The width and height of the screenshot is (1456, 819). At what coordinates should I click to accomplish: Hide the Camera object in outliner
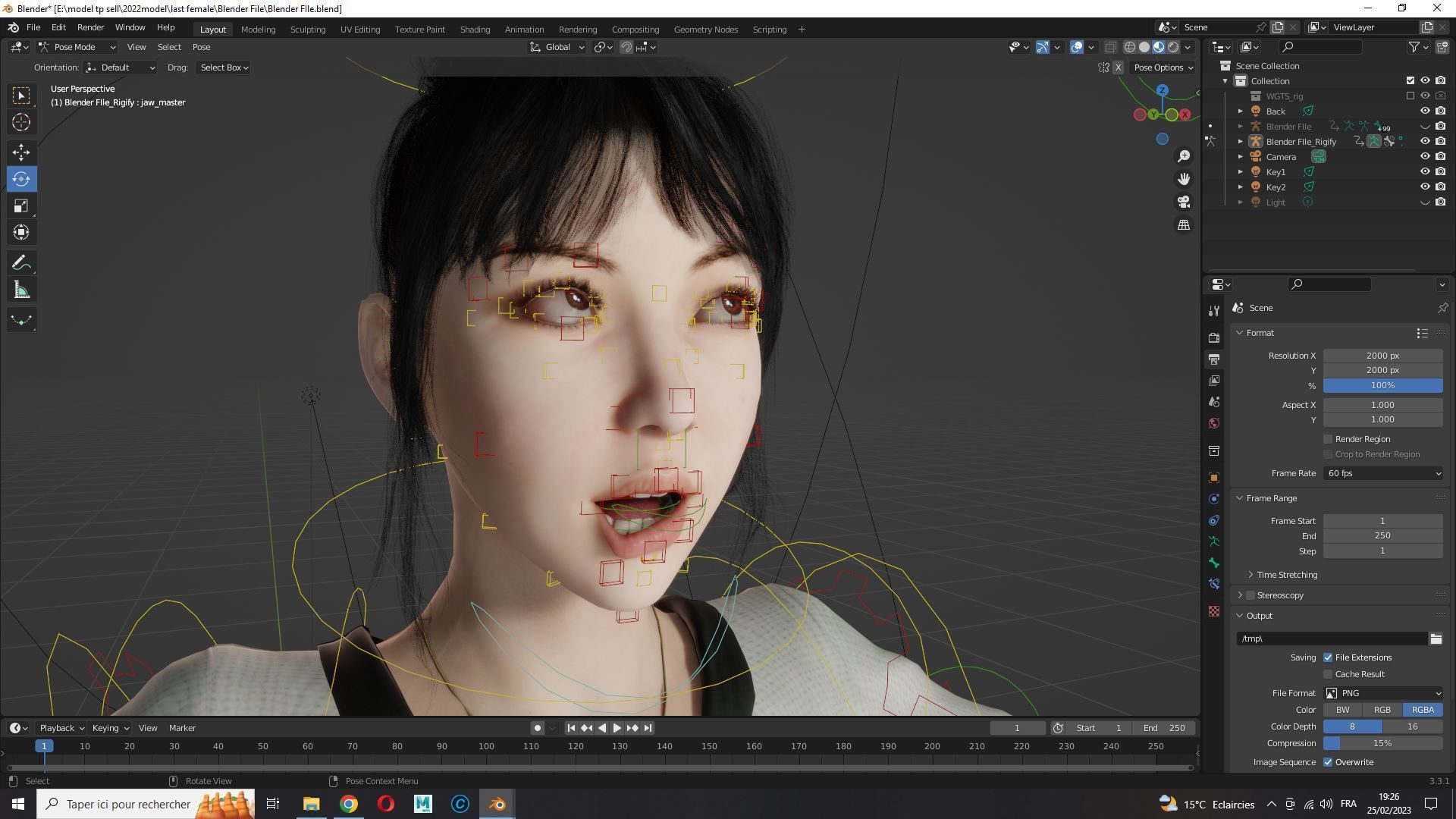click(1425, 157)
